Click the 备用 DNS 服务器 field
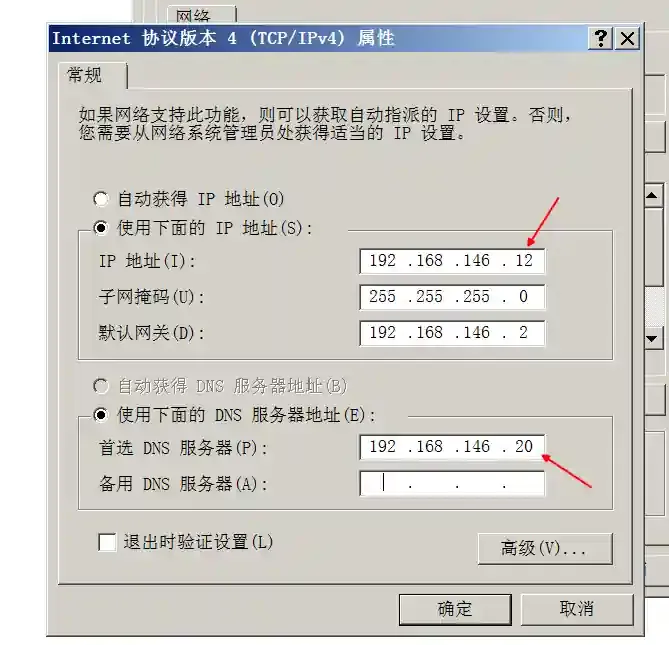The width and height of the screenshot is (669, 645). (452, 483)
